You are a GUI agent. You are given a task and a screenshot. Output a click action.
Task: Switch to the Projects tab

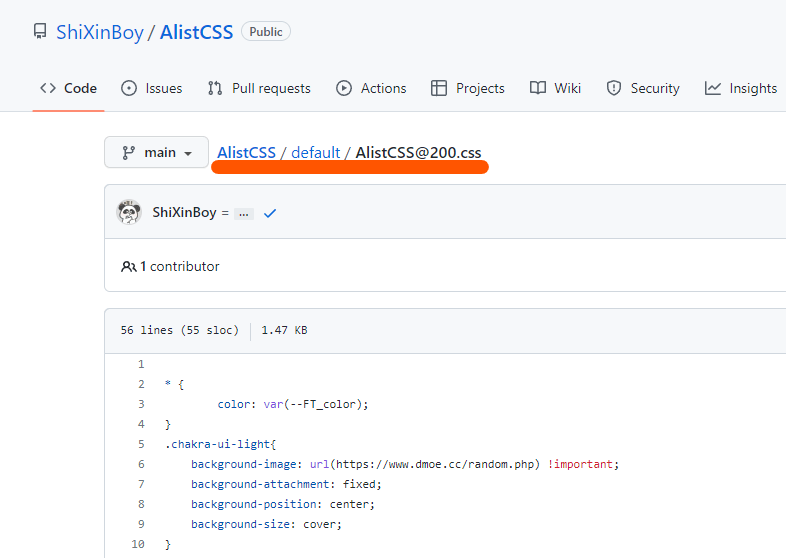point(467,88)
